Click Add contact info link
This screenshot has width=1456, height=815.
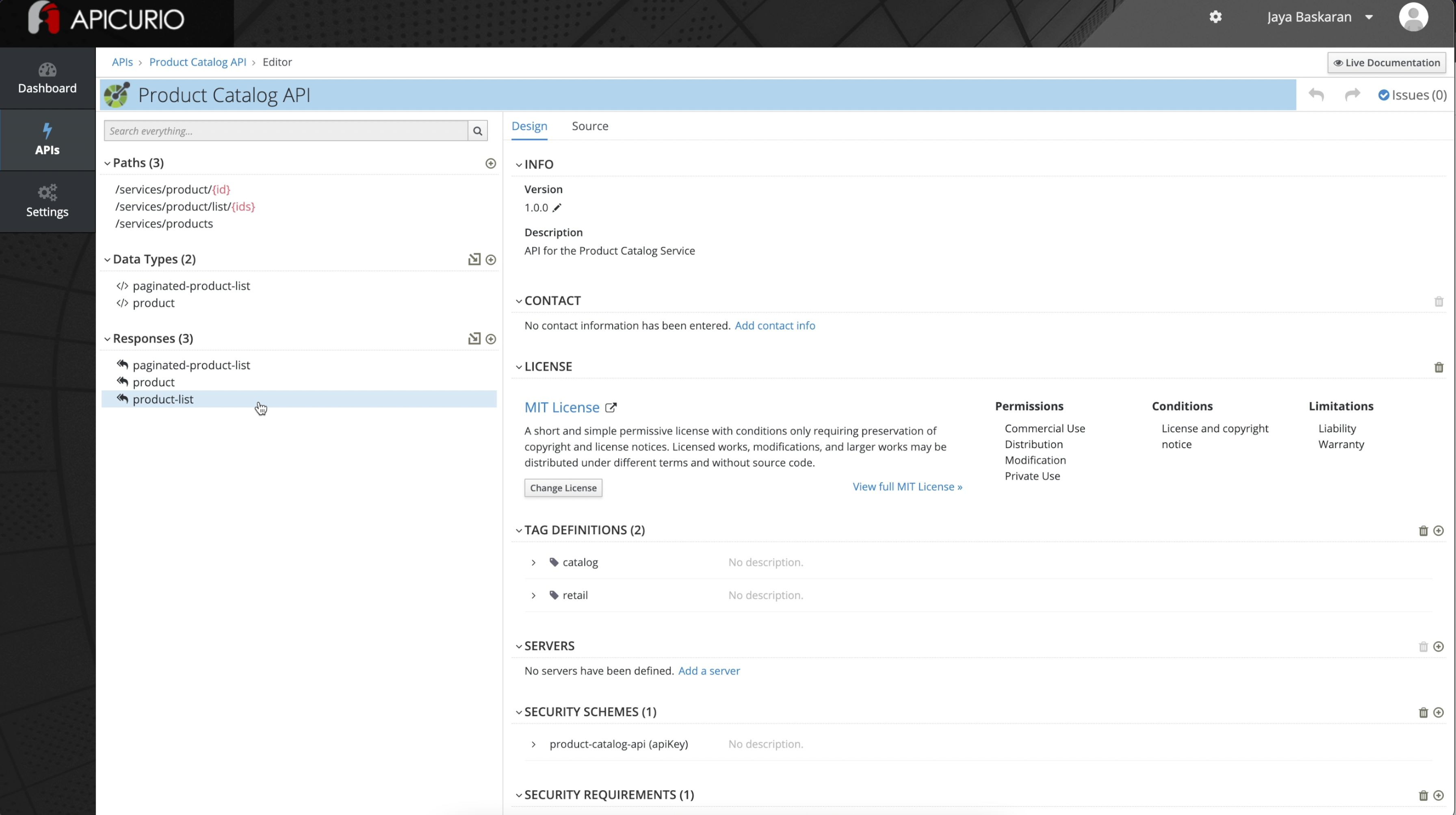[774, 325]
